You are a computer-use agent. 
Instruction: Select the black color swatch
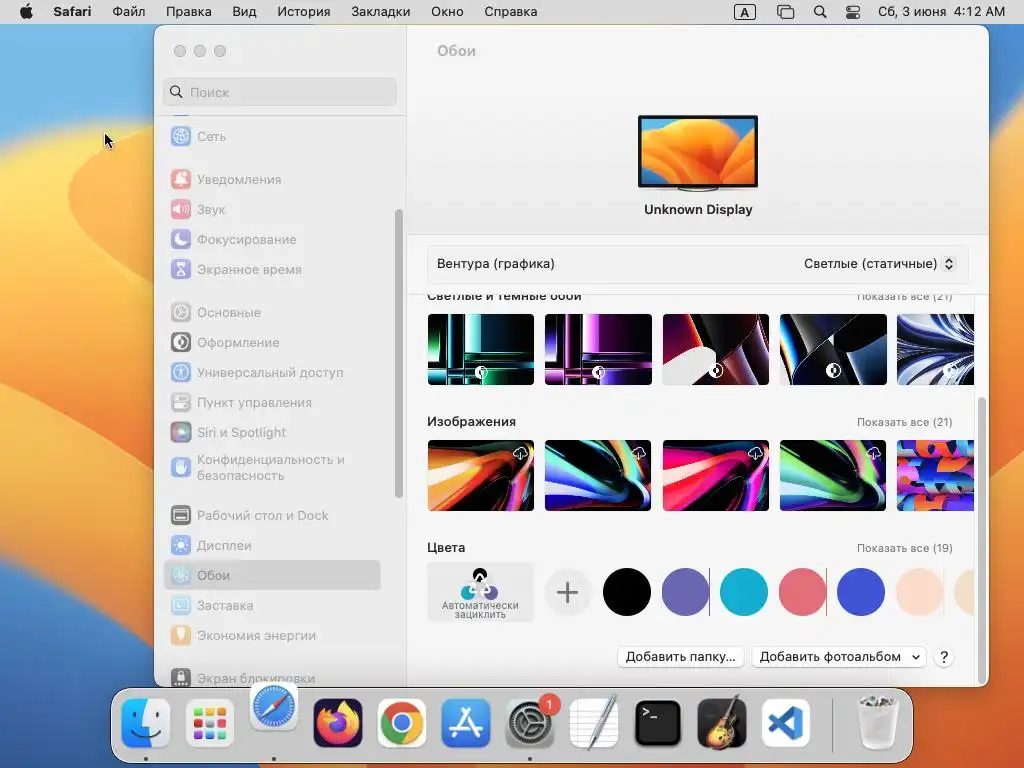coord(626,592)
